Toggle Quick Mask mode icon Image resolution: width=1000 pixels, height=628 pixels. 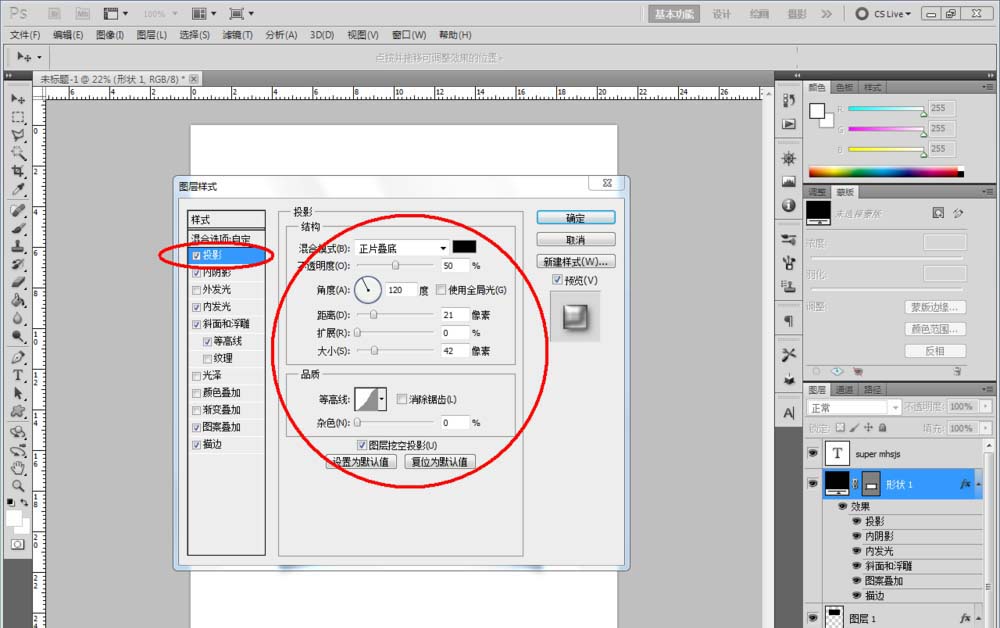pos(18,544)
